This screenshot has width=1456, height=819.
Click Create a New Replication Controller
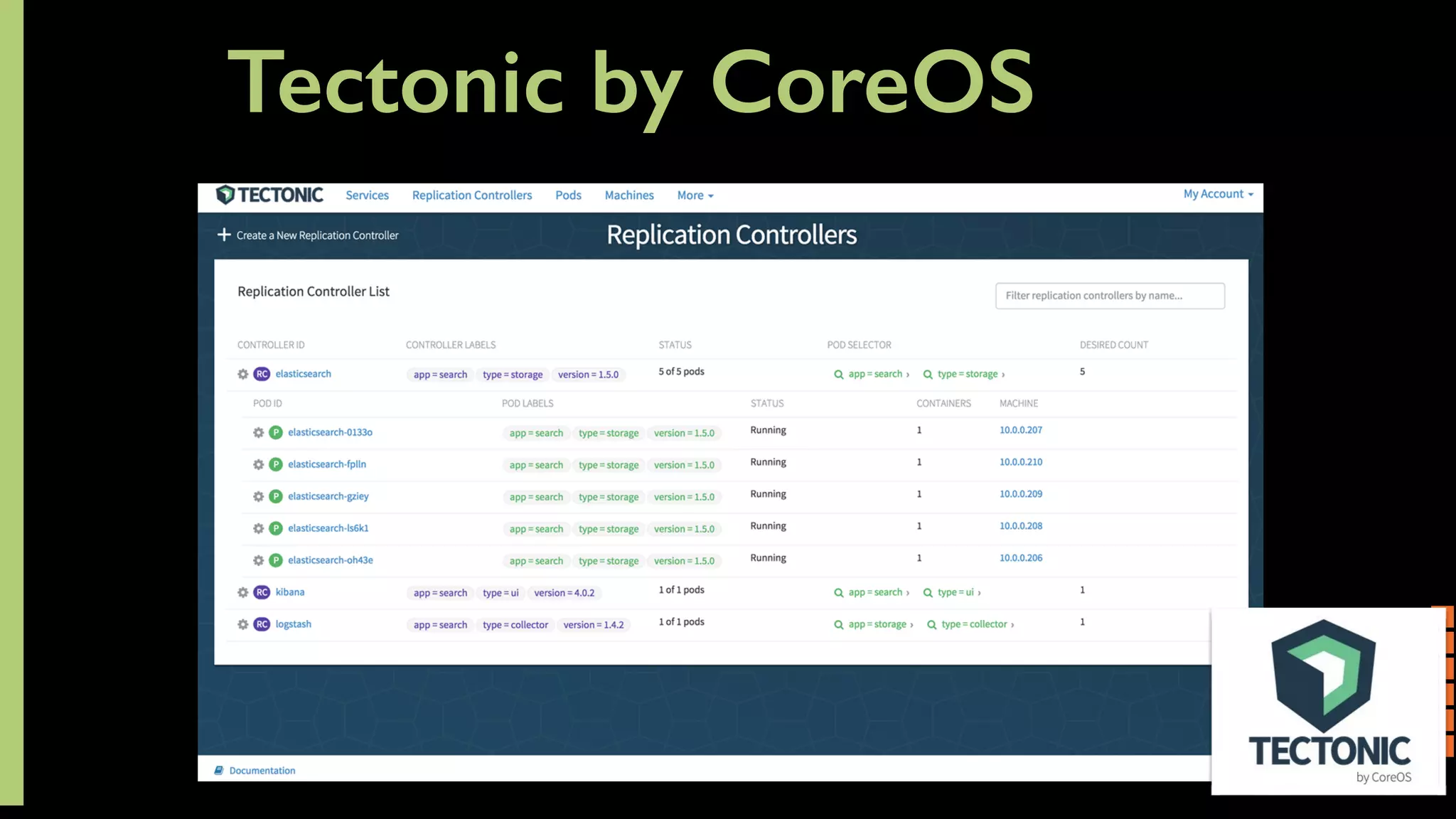click(x=317, y=235)
